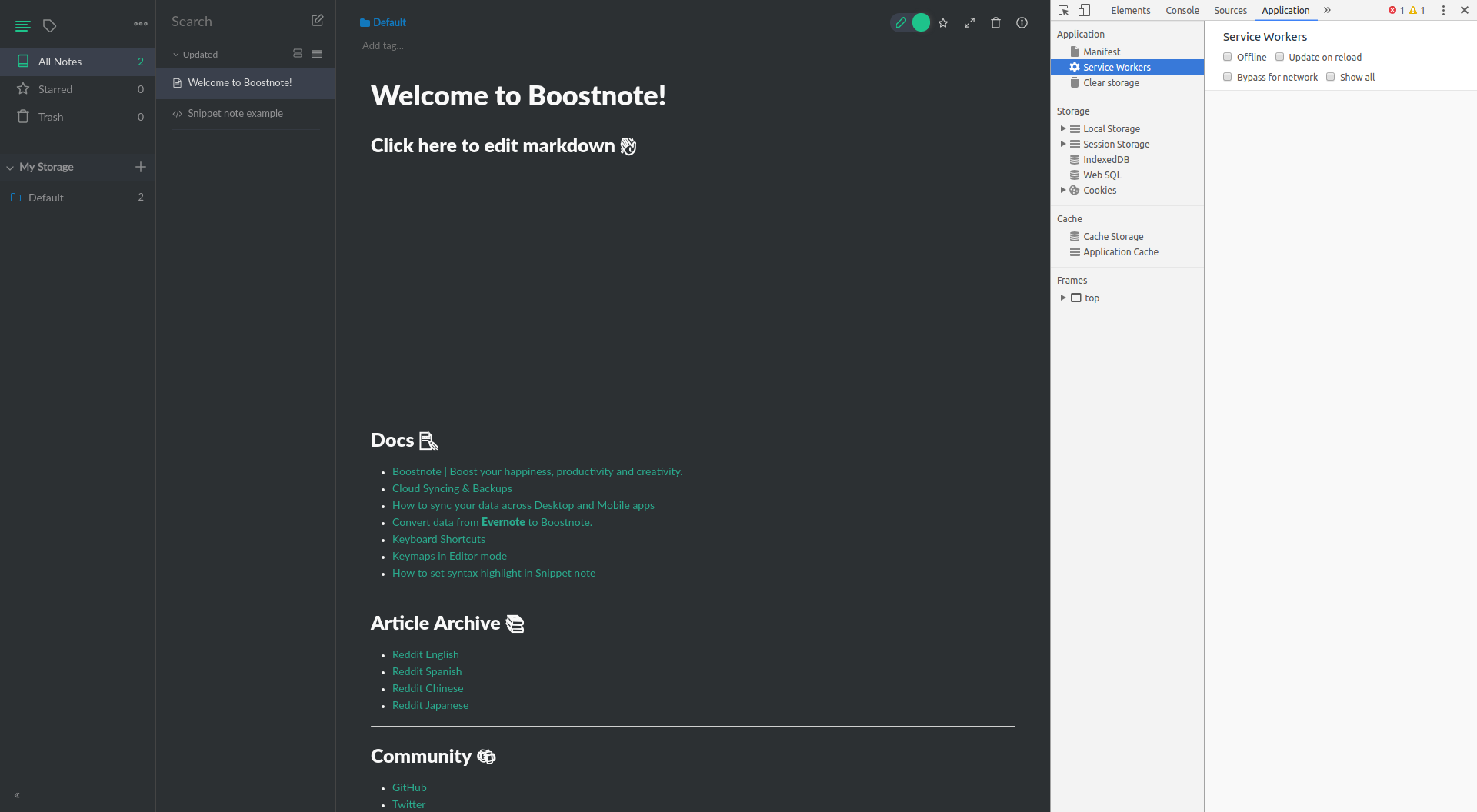Viewport: 1477px width, 812px height.
Task: Select Welcome to Boostnote! note
Action: [245, 83]
